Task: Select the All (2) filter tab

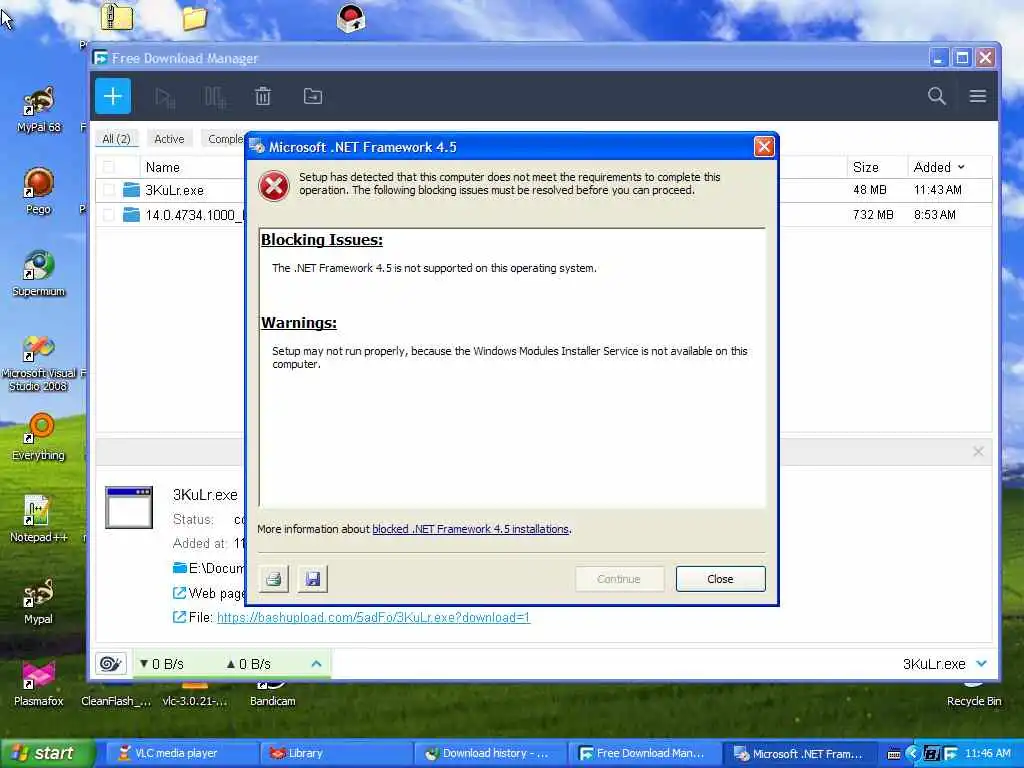Action: (116, 138)
